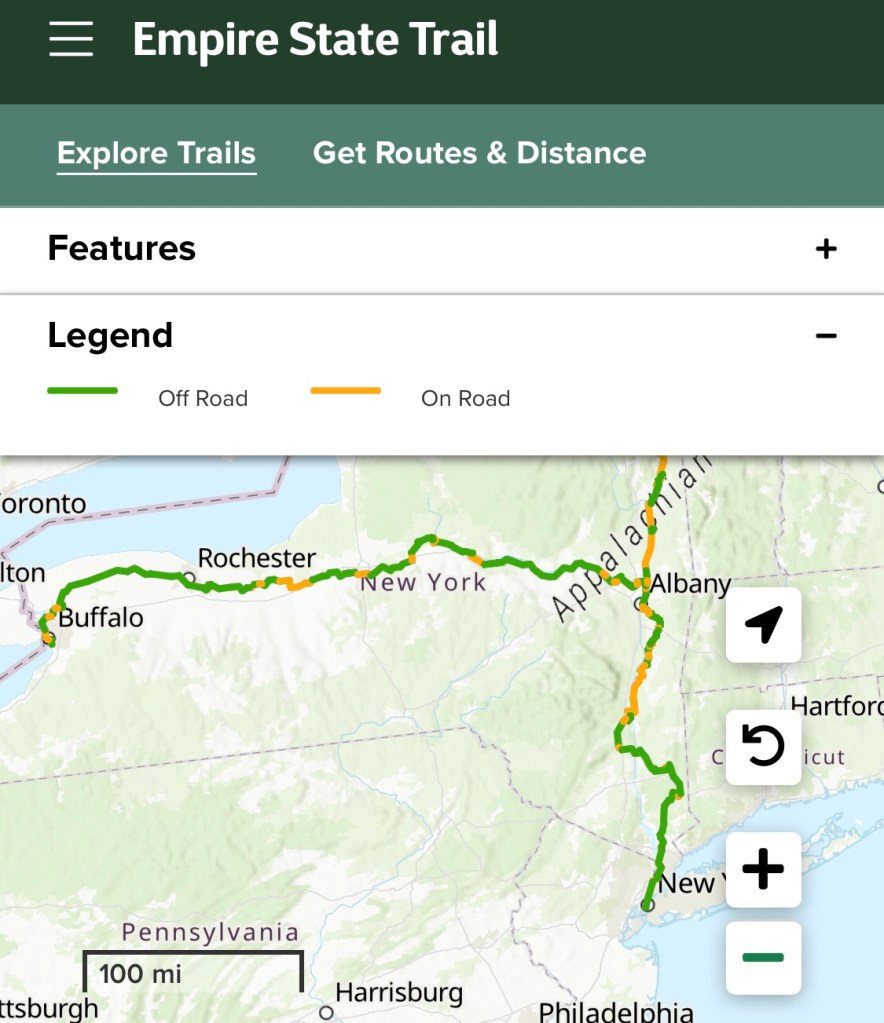Tap the Legend section header

[x=110, y=335]
